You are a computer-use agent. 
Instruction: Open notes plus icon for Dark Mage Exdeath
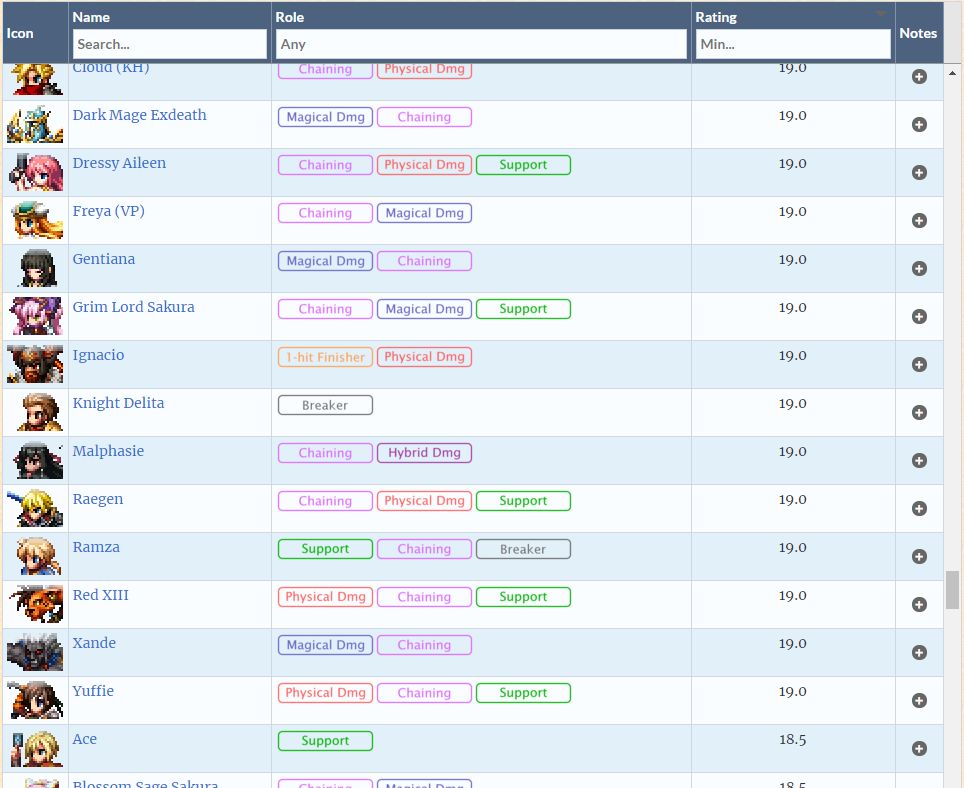[919, 125]
